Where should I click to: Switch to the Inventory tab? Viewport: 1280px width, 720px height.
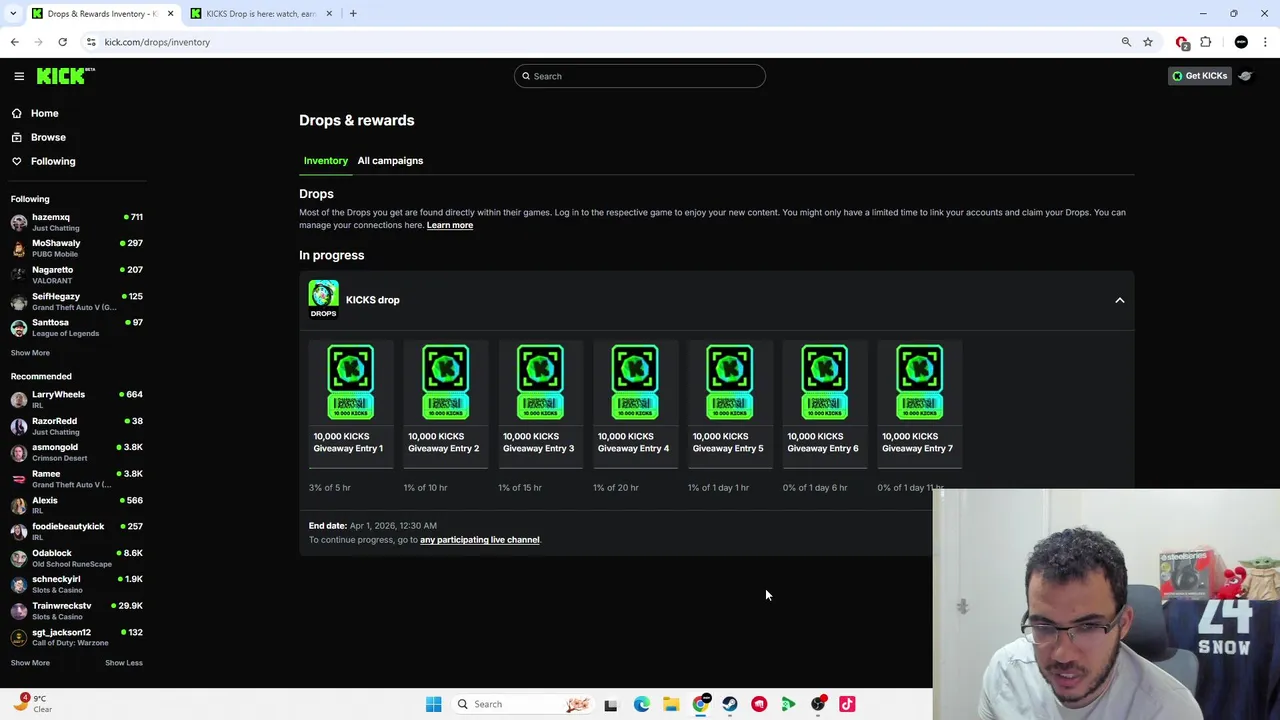pos(326,160)
